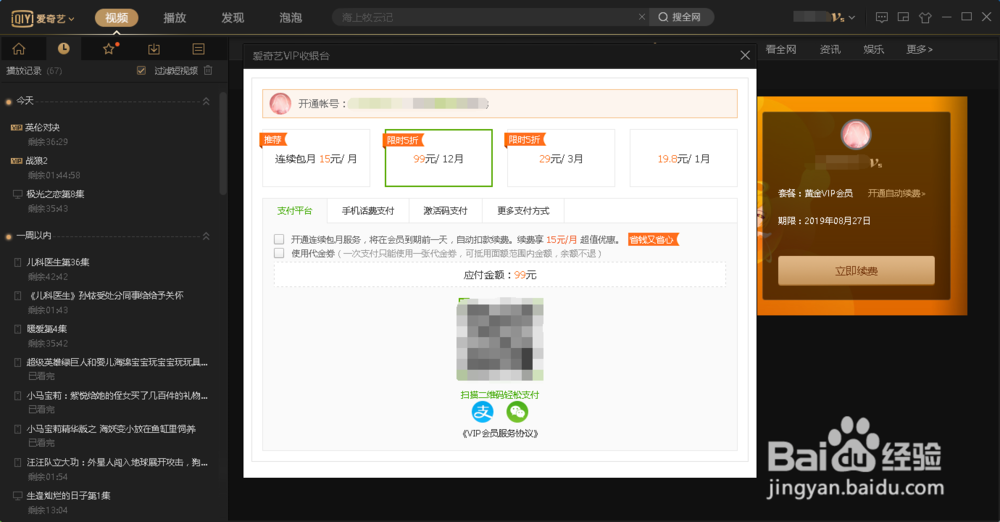
Task: Switch to the 播放 tab
Action: pos(175,18)
